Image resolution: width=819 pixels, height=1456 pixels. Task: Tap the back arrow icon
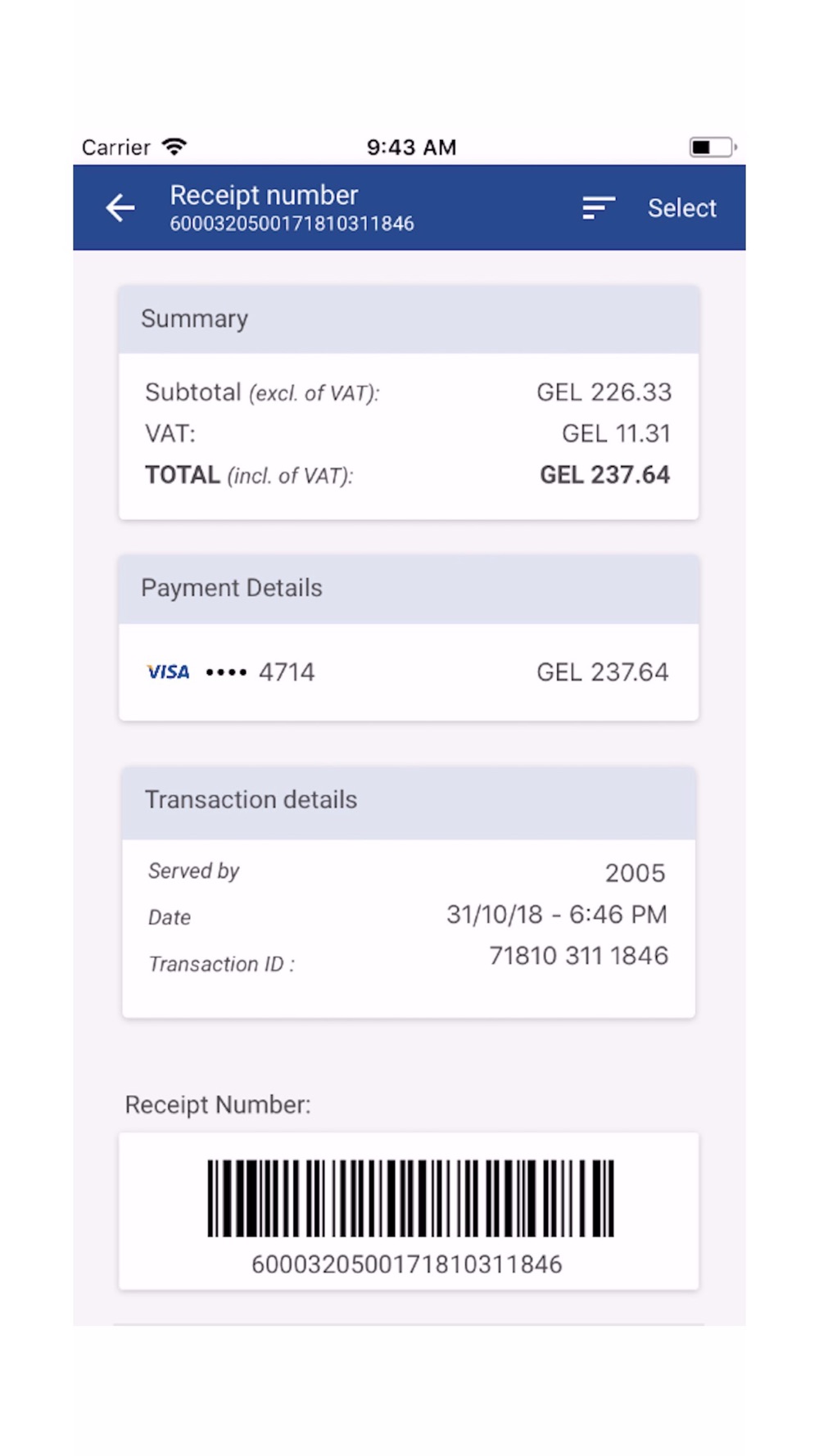(x=120, y=208)
